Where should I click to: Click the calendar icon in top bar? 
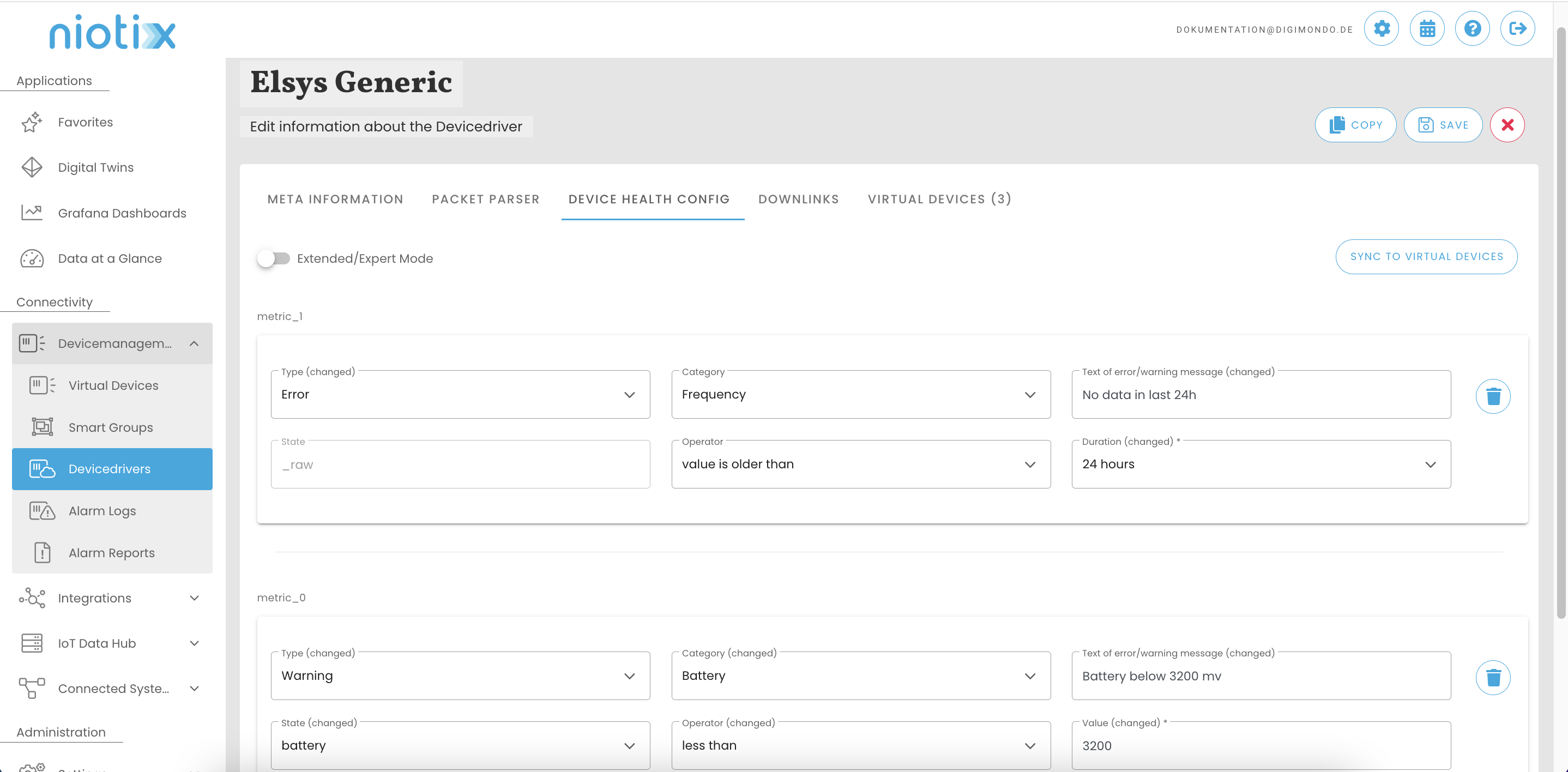[x=1427, y=28]
